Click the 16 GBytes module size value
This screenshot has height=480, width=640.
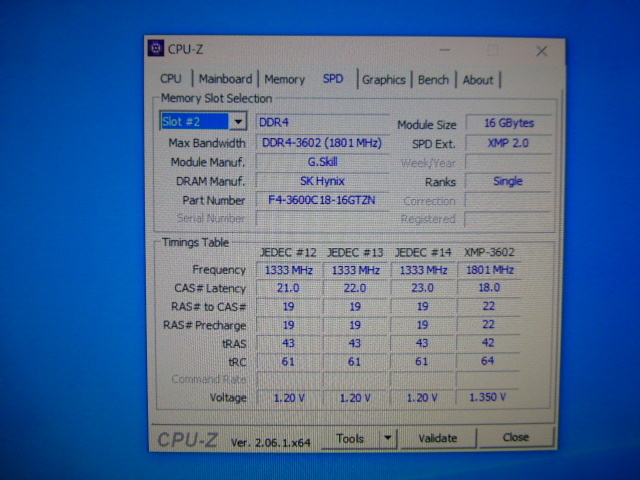tap(509, 123)
